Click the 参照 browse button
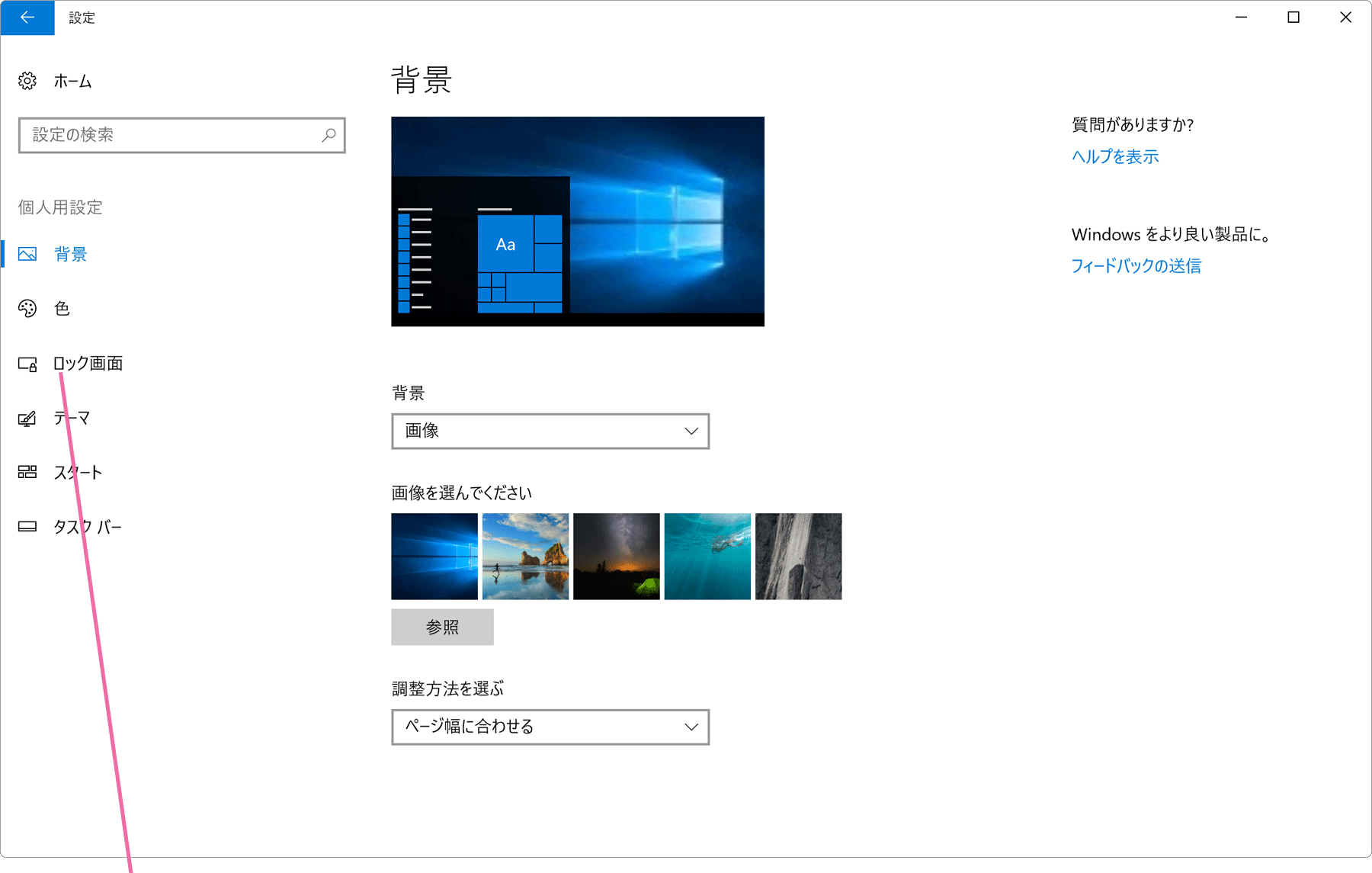Viewport: 1372px width, 873px height. coord(442,627)
